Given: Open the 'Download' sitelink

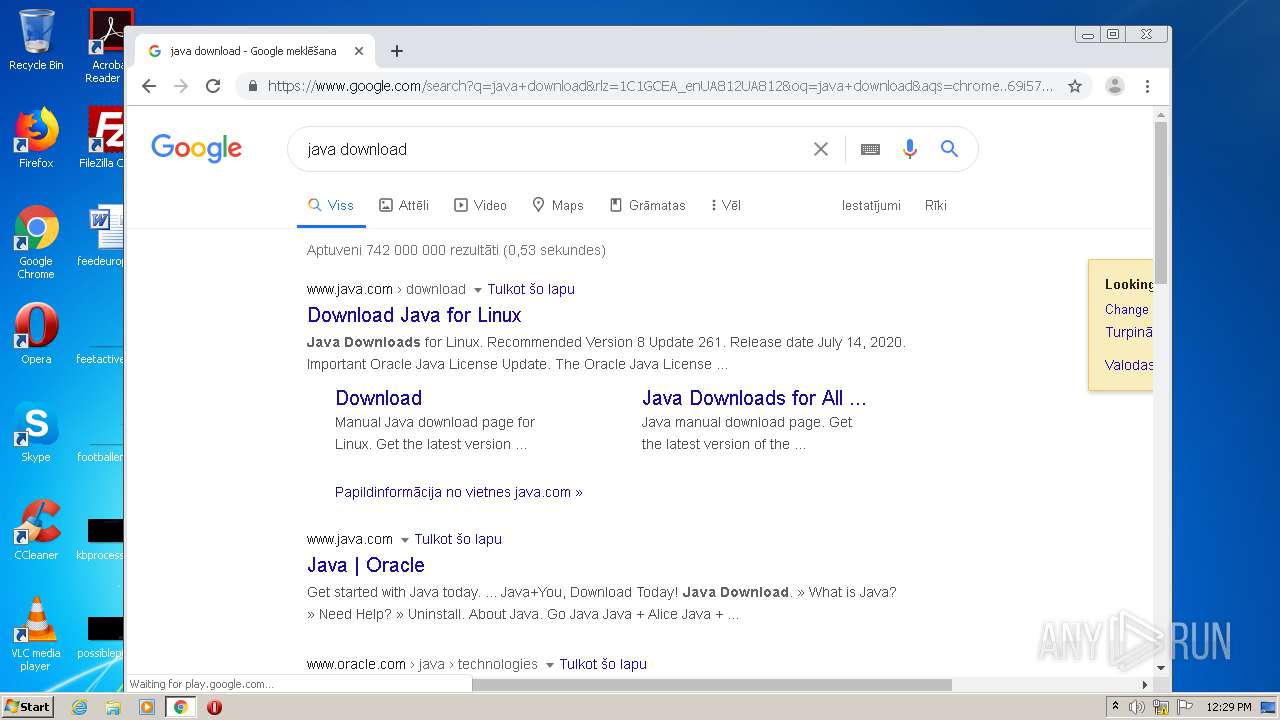Looking at the screenshot, I should point(378,398).
